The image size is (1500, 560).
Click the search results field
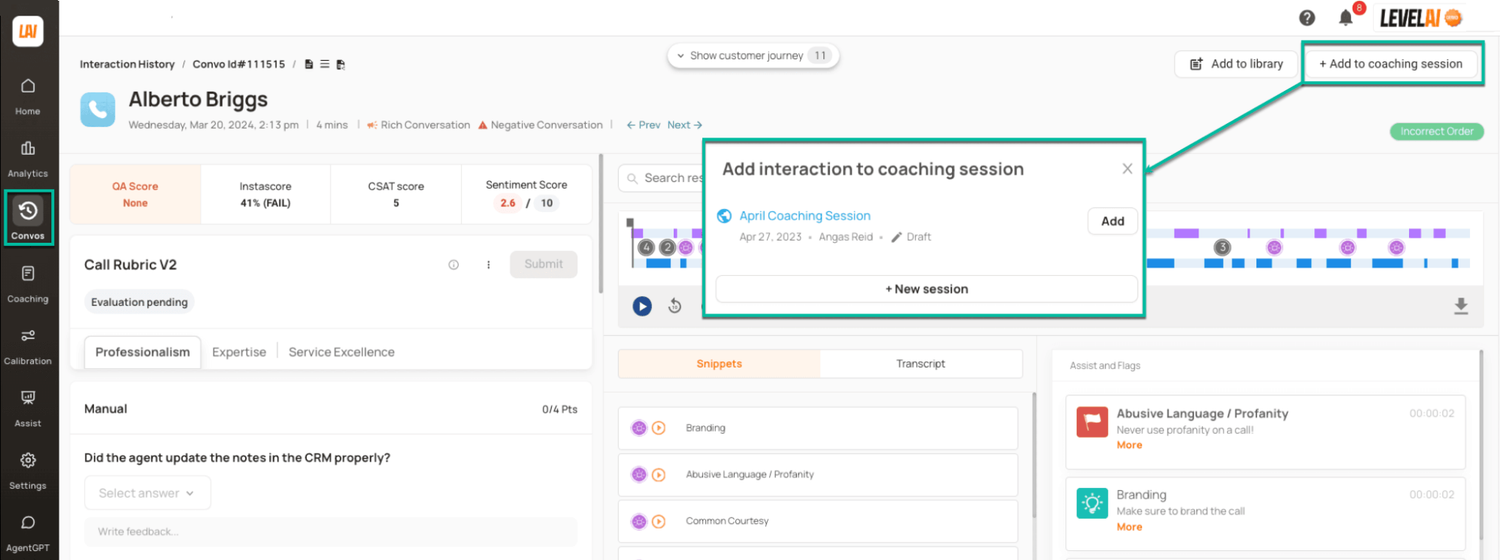coord(662,178)
